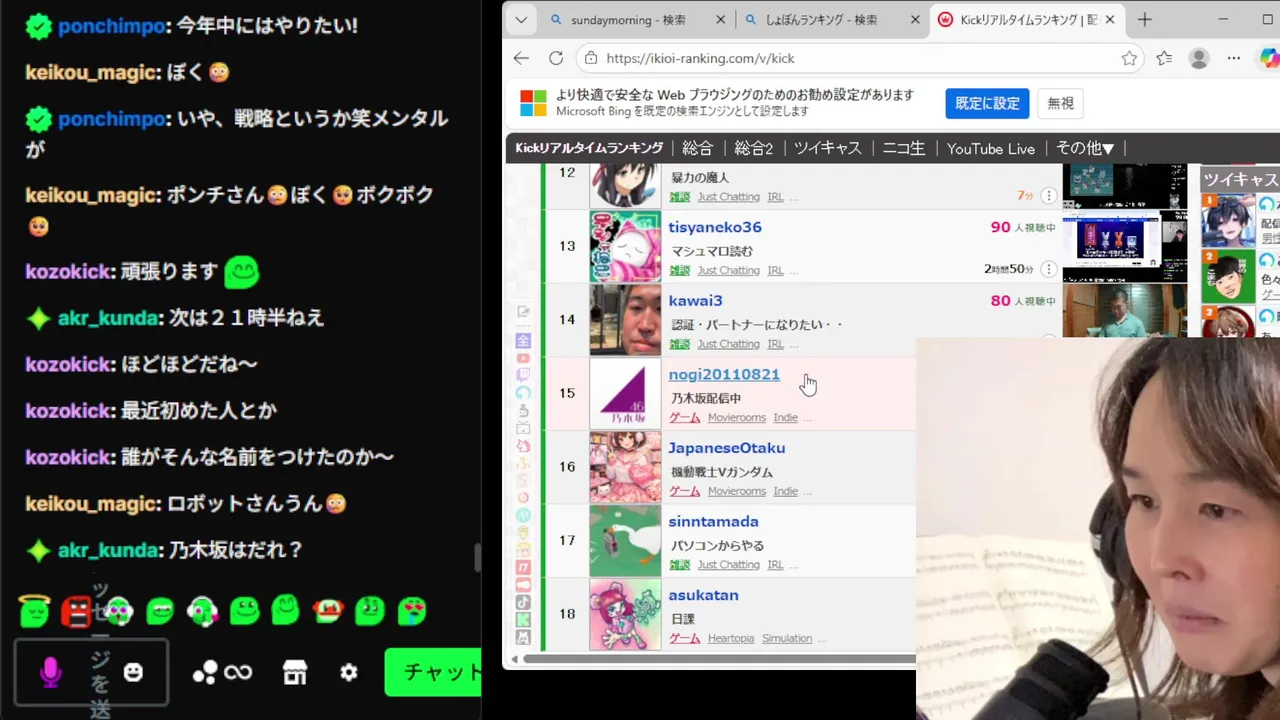
Task: Open 総合2 ranking menu item
Action: (754, 148)
